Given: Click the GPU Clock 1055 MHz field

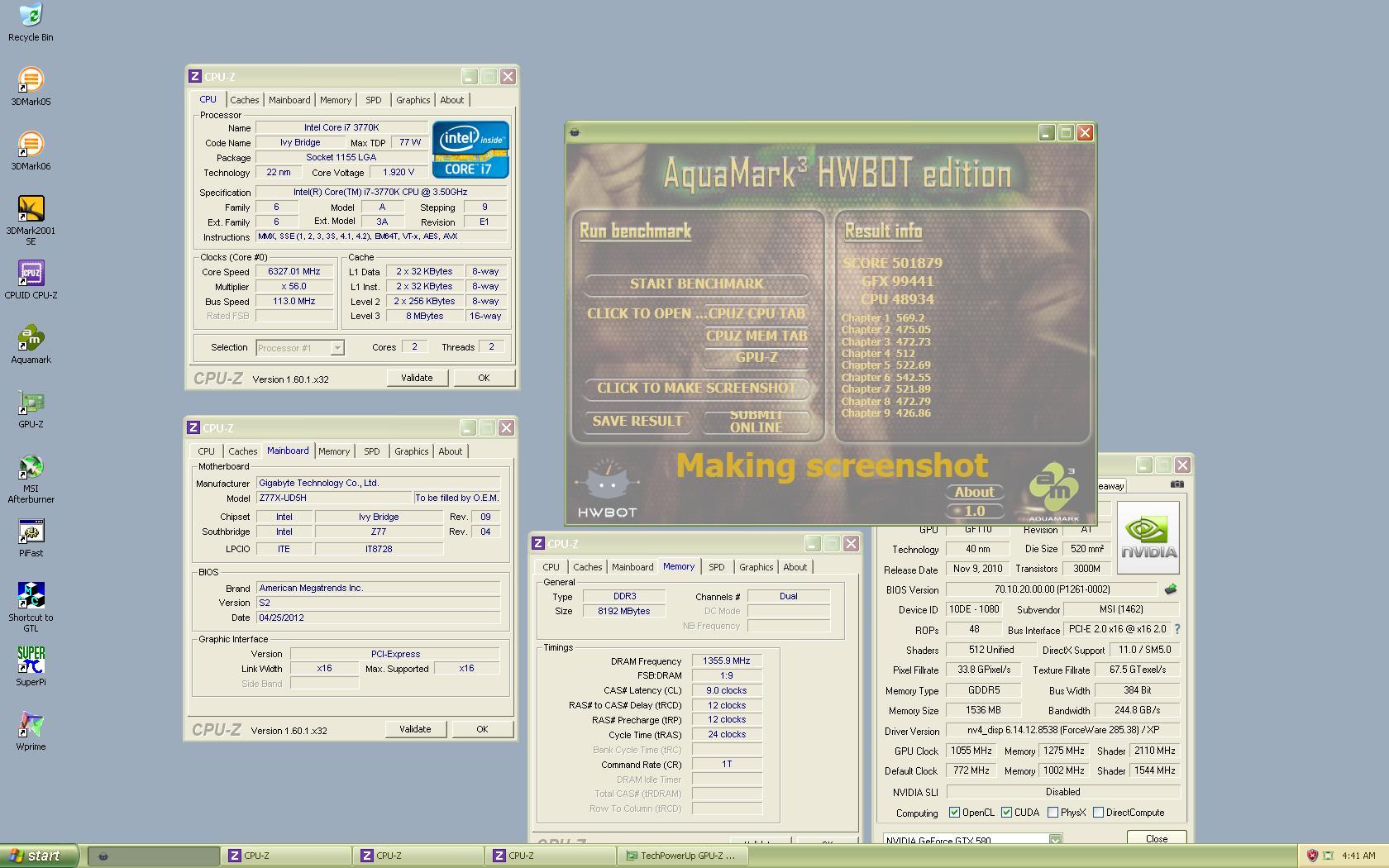Looking at the screenshot, I should [971, 751].
